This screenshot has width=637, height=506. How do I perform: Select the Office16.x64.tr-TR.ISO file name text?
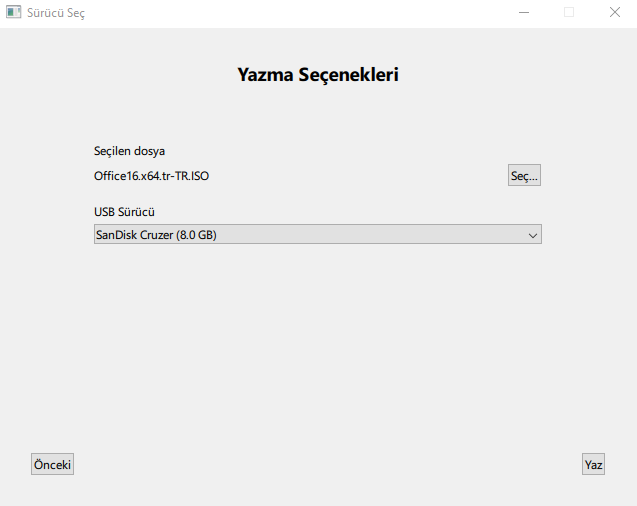click(x=151, y=176)
